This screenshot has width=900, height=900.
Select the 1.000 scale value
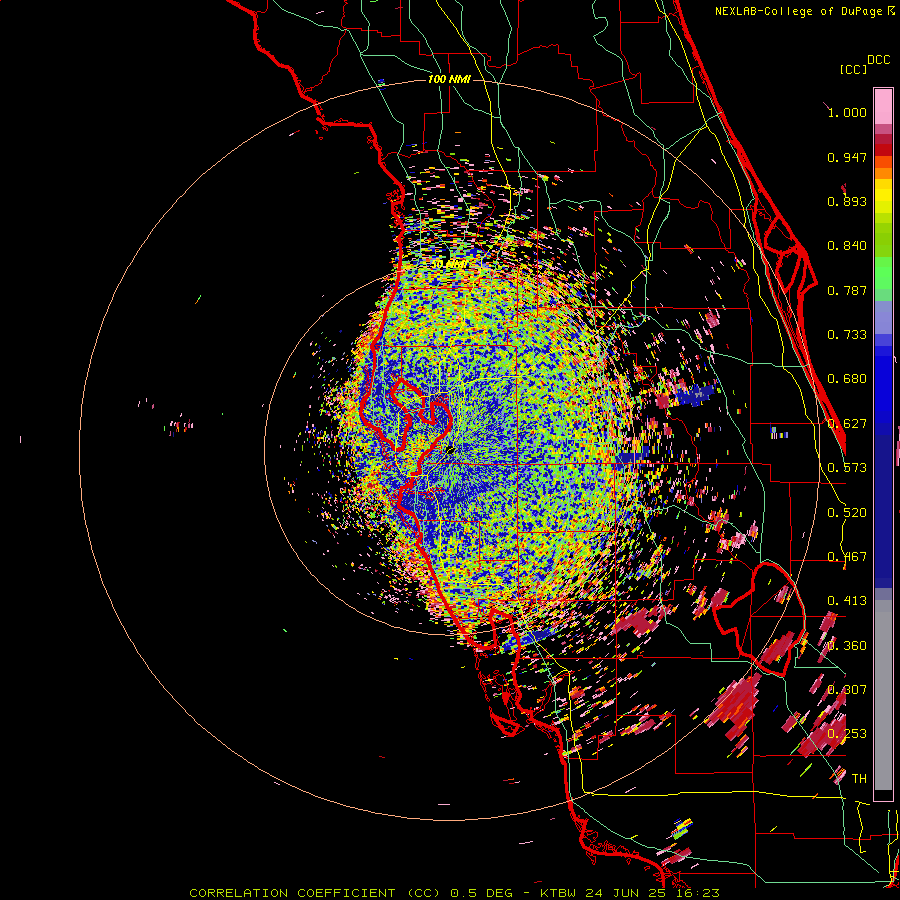tap(847, 112)
